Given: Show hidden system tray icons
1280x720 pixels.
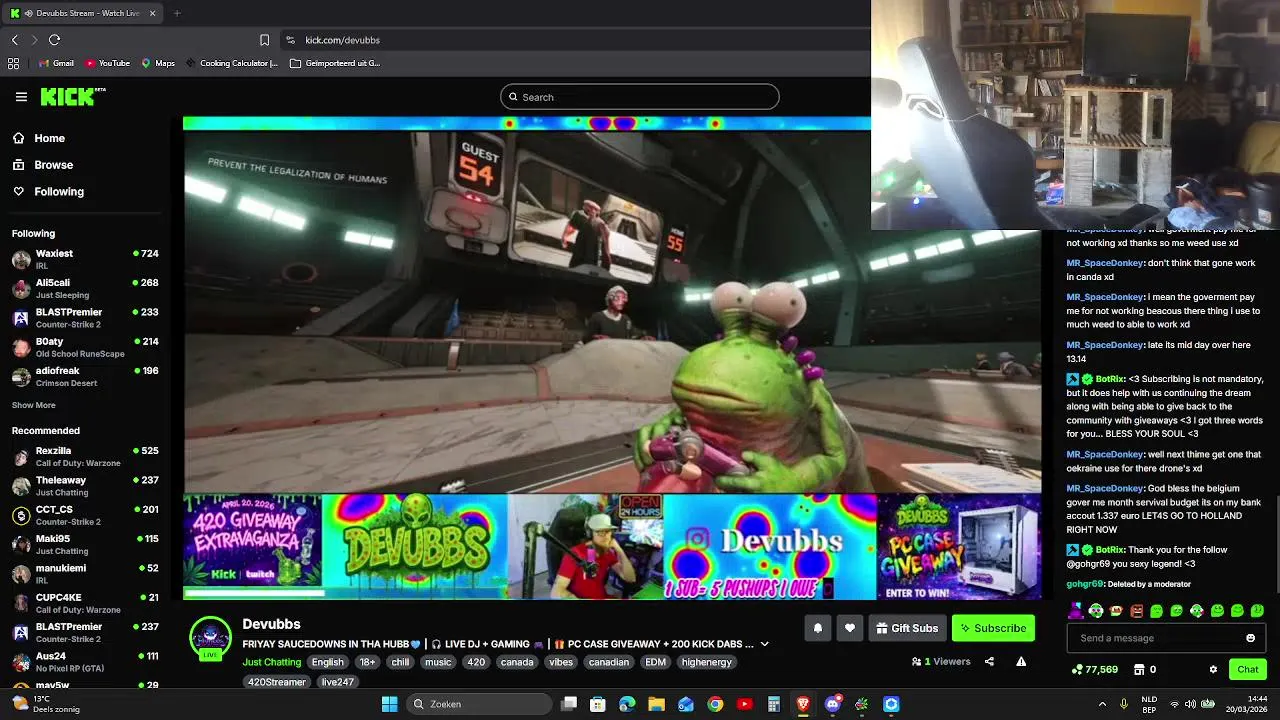Looking at the screenshot, I should point(1102,704).
